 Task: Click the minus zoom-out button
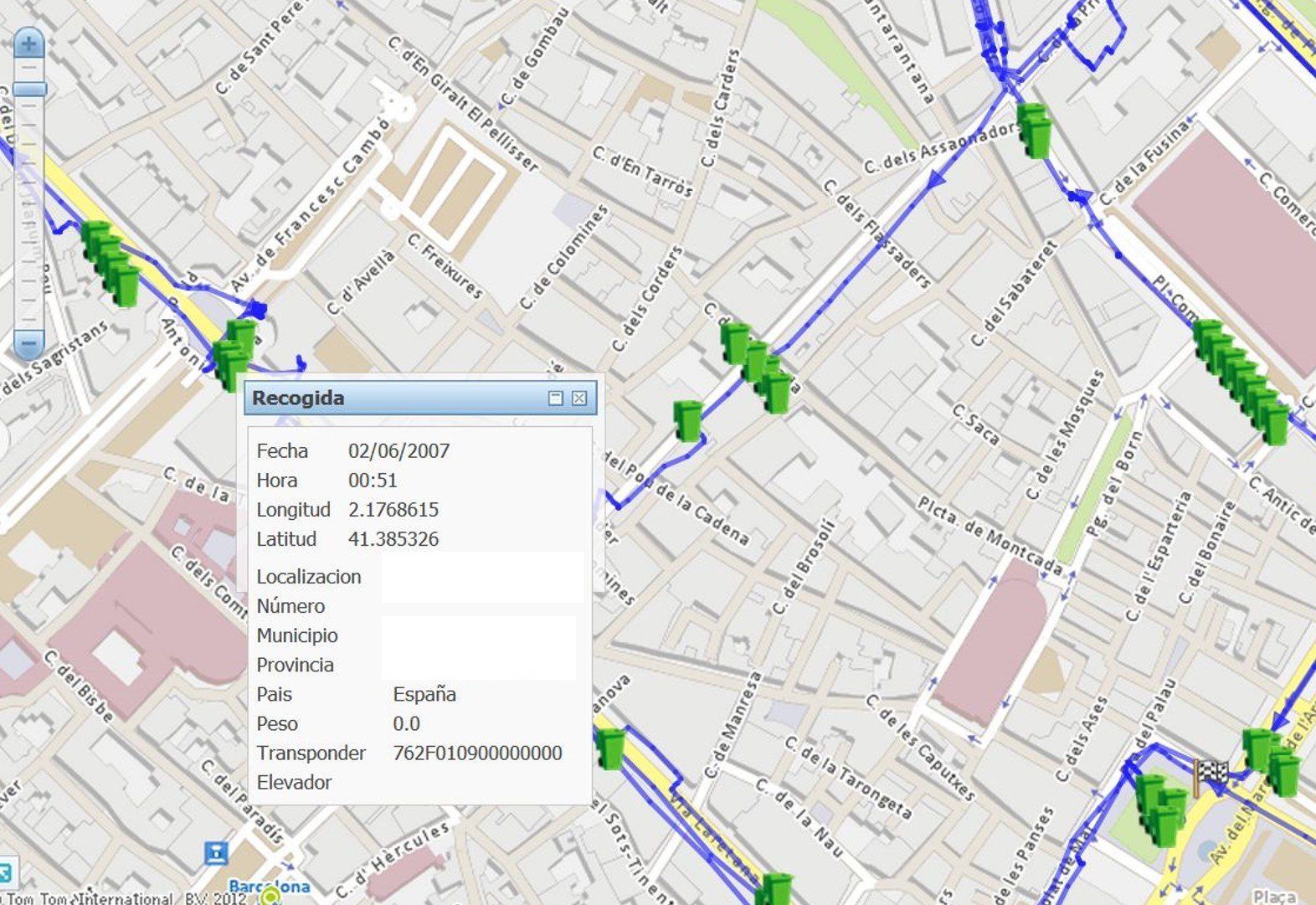(x=29, y=342)
